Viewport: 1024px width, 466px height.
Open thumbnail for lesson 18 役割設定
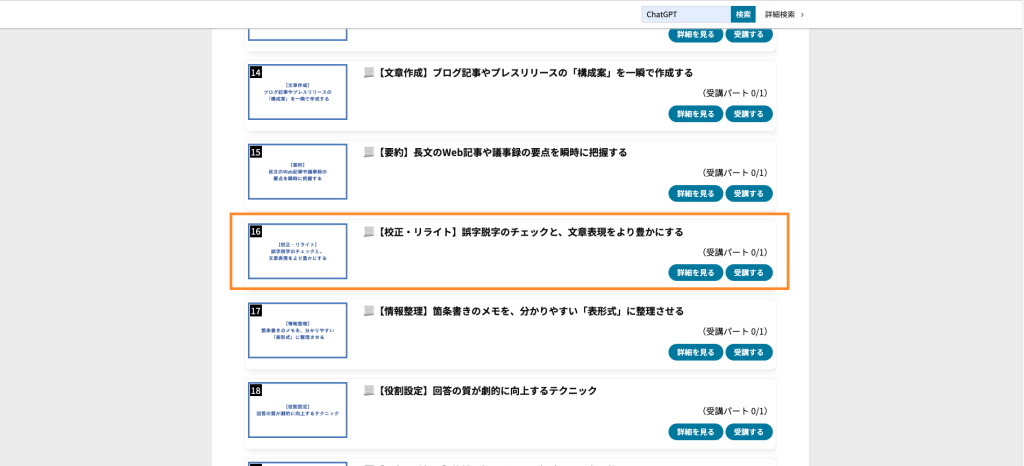point(298,410)
